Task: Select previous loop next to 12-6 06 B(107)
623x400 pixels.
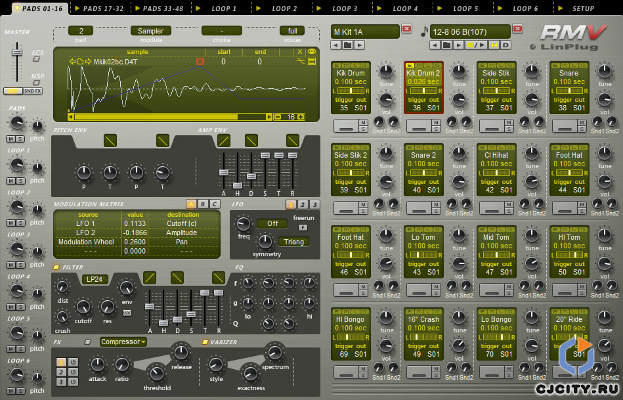Action: (435, 45)
